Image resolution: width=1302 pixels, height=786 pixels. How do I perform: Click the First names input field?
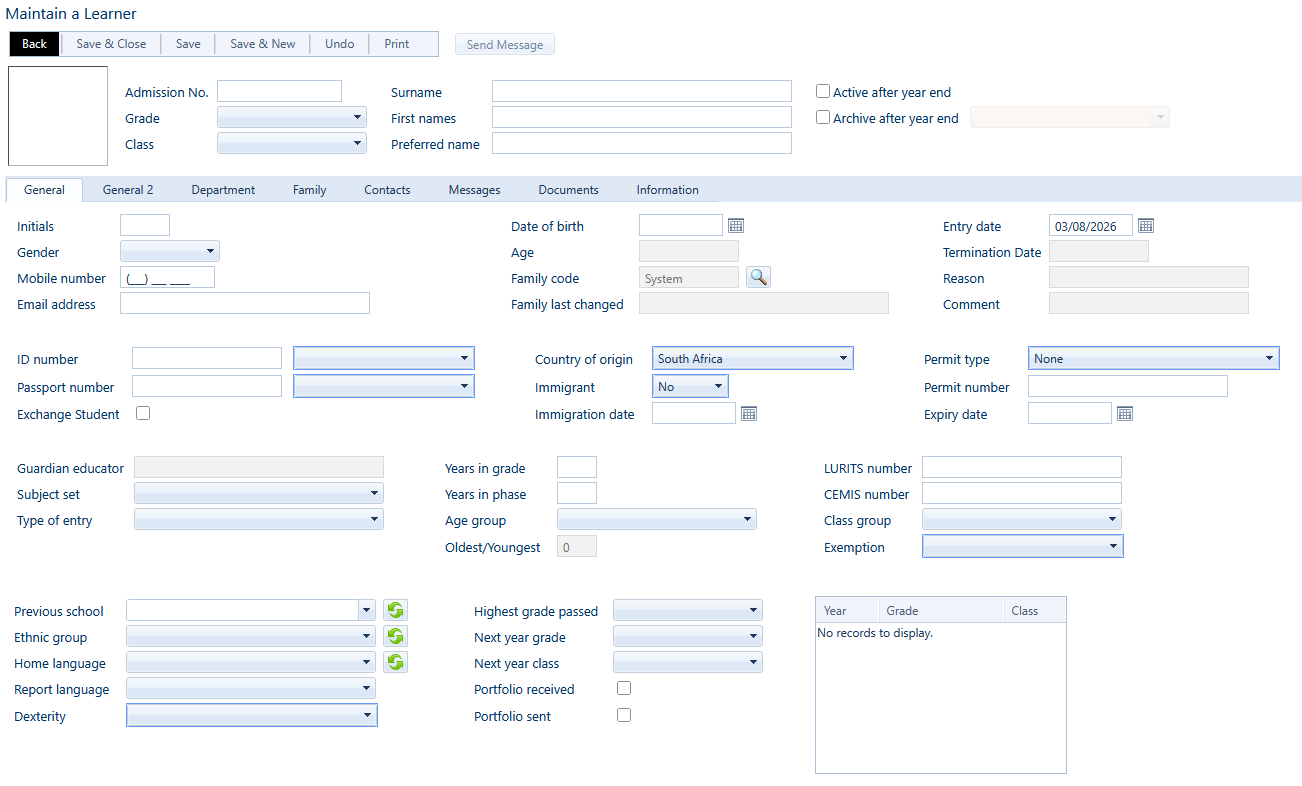point(642,117)
